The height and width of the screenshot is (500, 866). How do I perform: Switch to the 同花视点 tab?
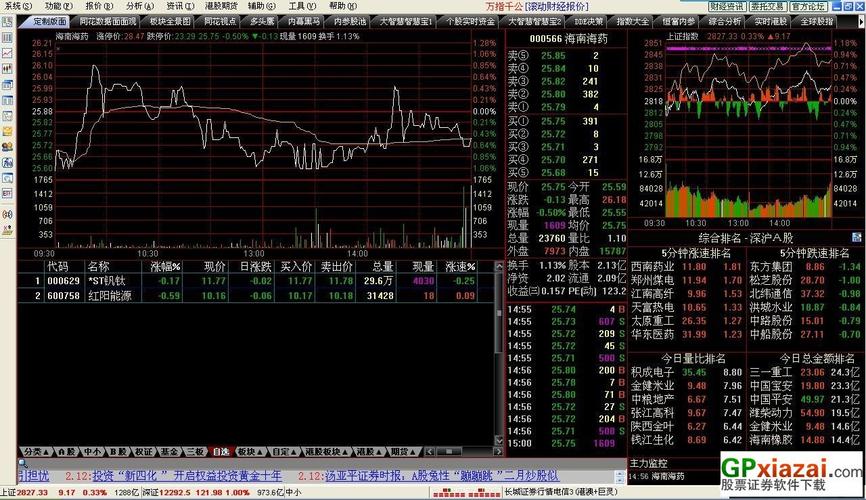pyautogui.click(x=220, y=22)
